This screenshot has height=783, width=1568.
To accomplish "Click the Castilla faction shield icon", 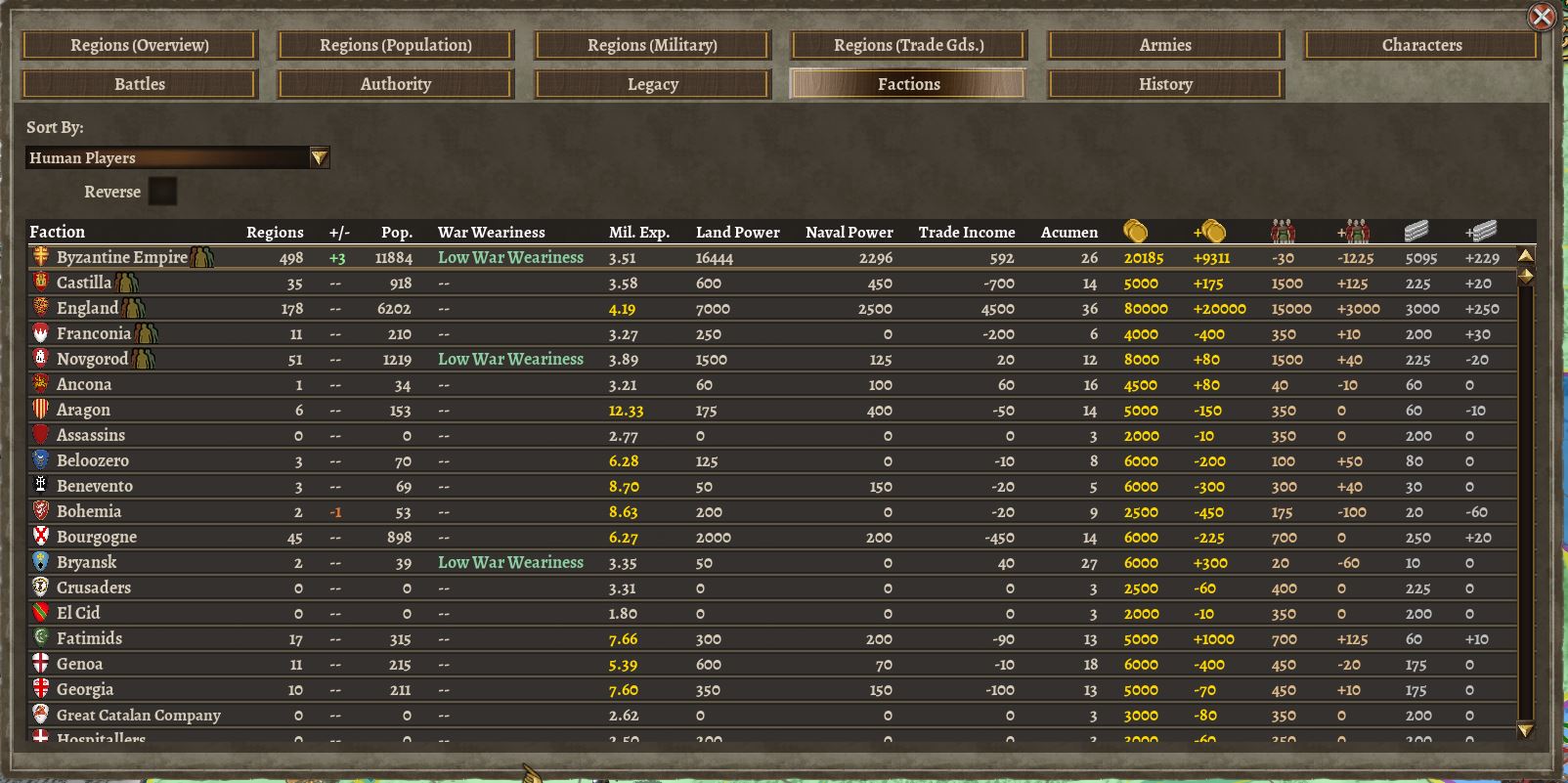I will tap(41, 283).
